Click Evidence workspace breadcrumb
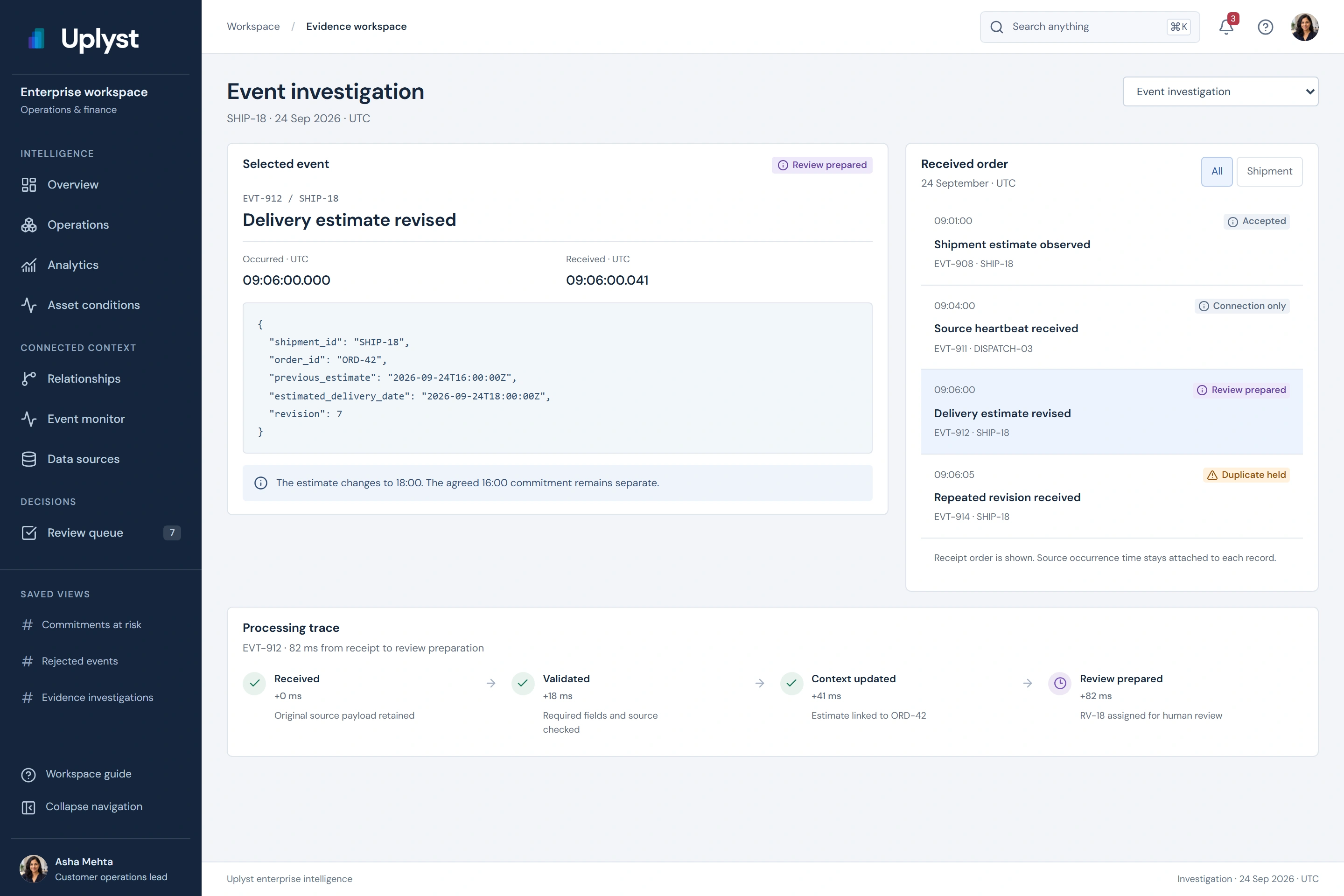Screen dimensions: 1344x896 coord(356,26)
